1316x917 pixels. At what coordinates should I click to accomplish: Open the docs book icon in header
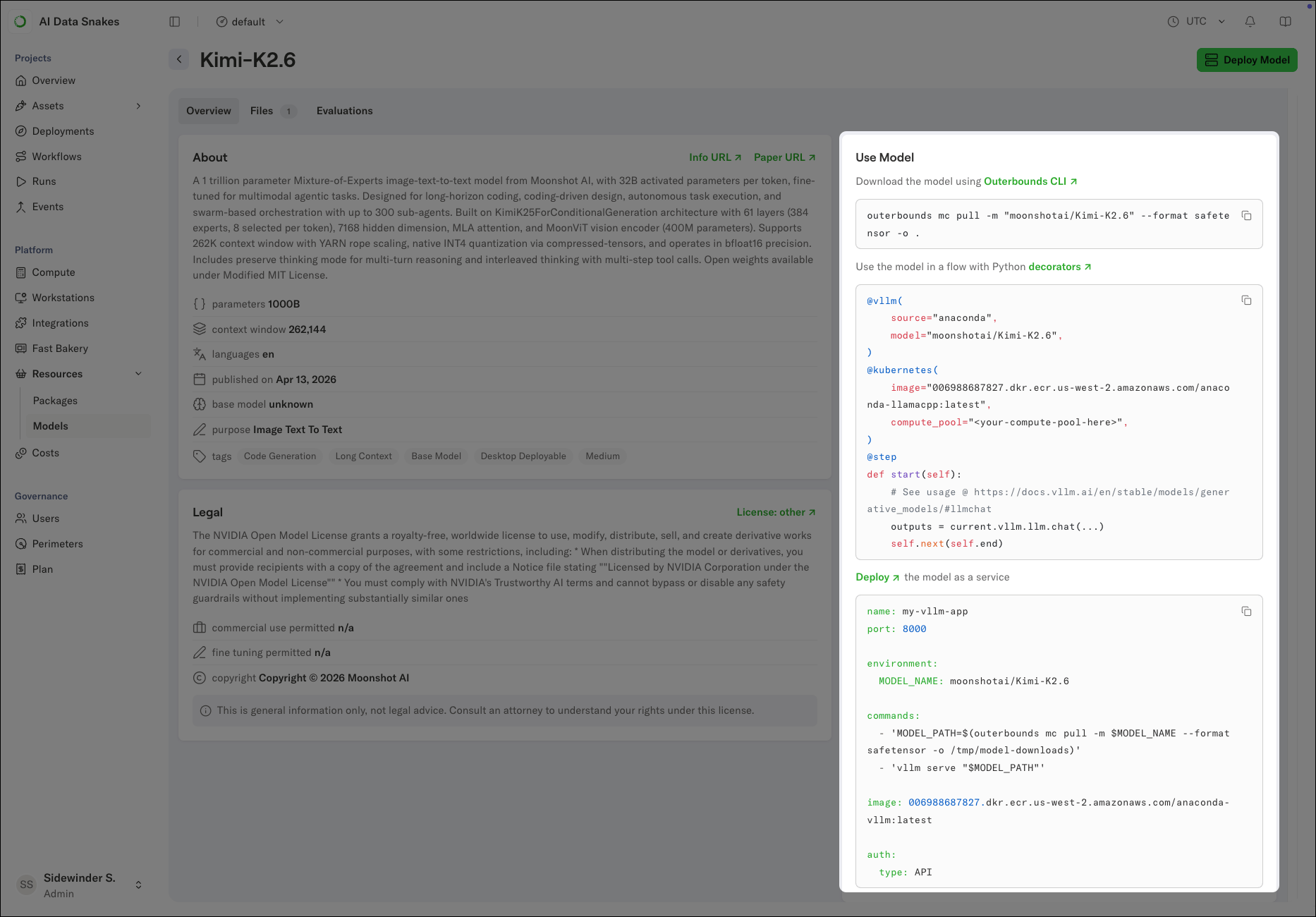[1285, 22]
